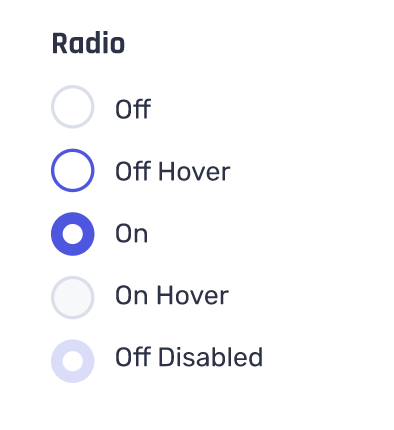Click the faded "Off Disabled" radio circle
394x430 pixels.
click(x=73, y=361)
